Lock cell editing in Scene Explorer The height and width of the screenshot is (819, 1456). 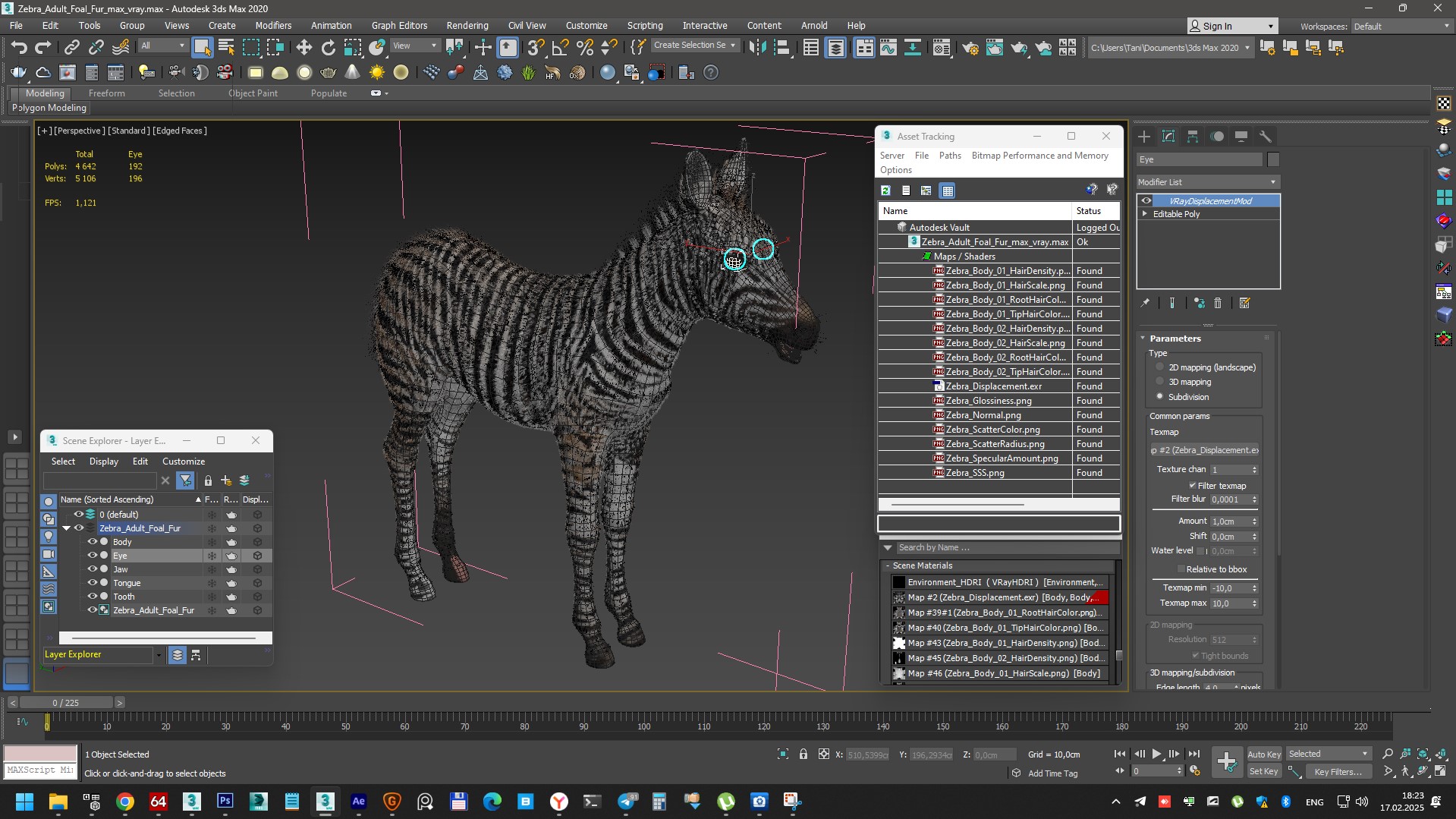pos(208,480)
